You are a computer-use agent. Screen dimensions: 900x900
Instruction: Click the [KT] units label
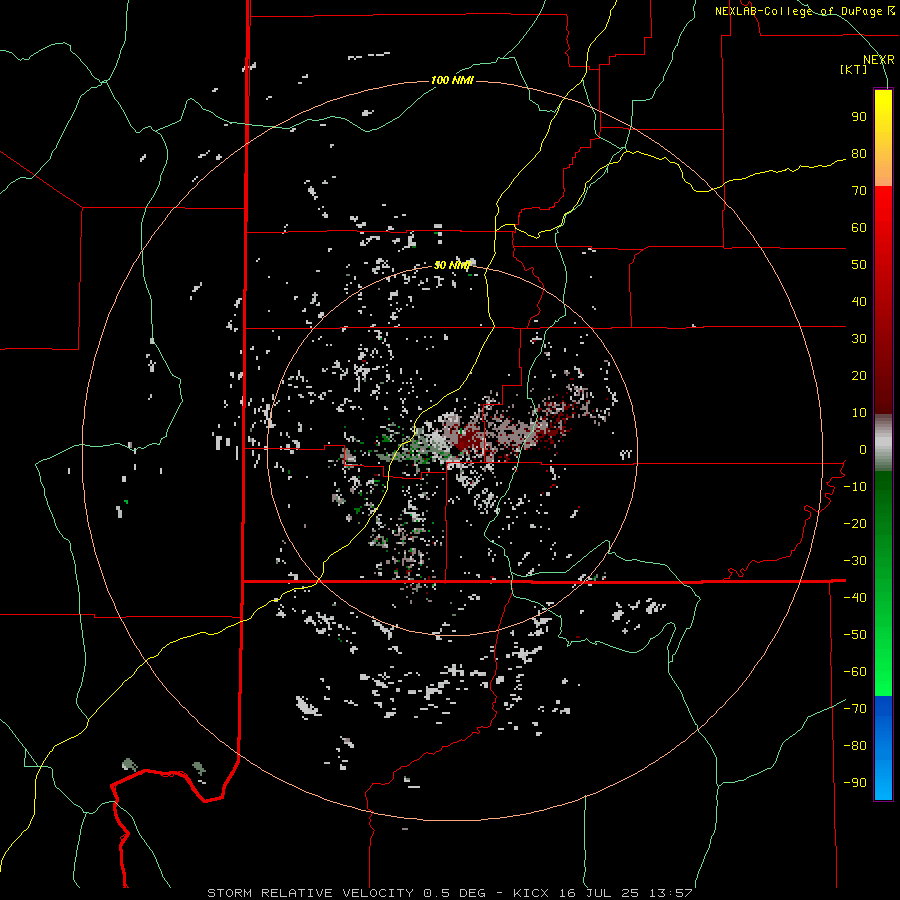pyautogui.click(x=854, y=69)
